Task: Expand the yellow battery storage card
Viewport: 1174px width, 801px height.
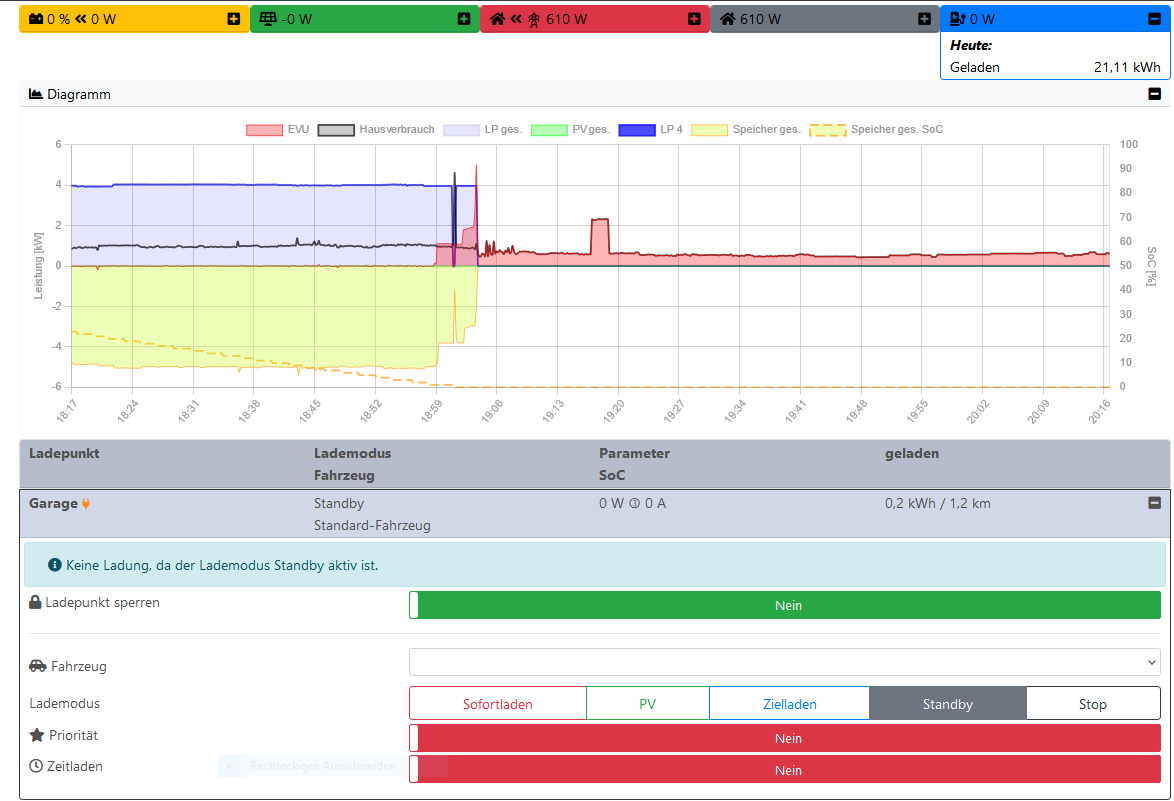Action: point(234,19)
